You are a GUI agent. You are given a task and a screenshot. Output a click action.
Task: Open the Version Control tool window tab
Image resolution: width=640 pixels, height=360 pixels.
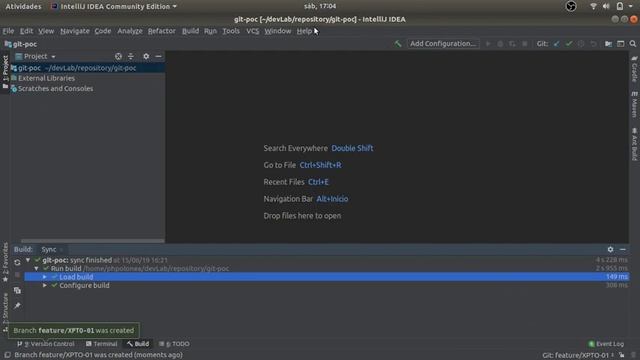[x=46, y=344]
